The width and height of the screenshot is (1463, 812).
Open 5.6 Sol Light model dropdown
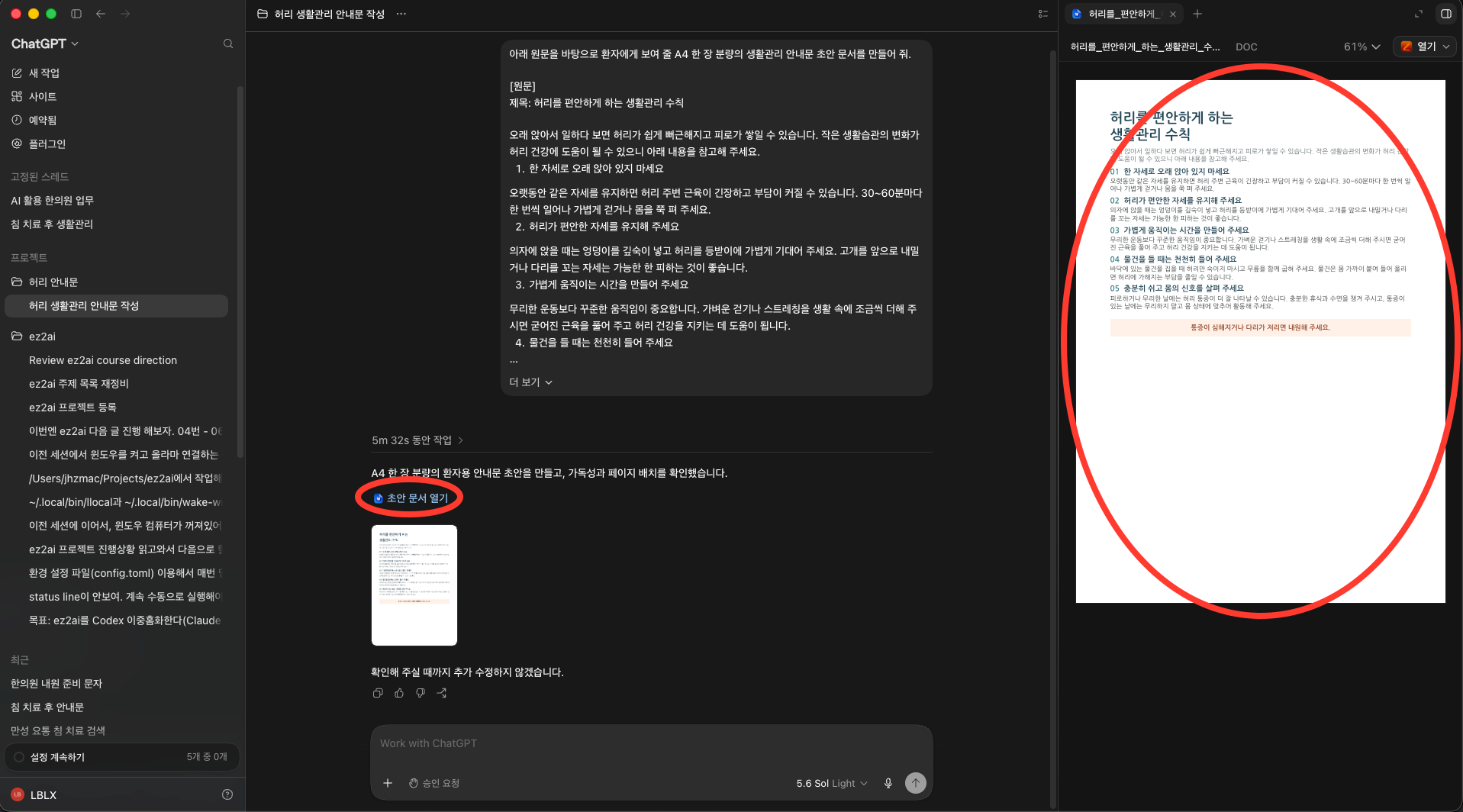coord(832,783)
